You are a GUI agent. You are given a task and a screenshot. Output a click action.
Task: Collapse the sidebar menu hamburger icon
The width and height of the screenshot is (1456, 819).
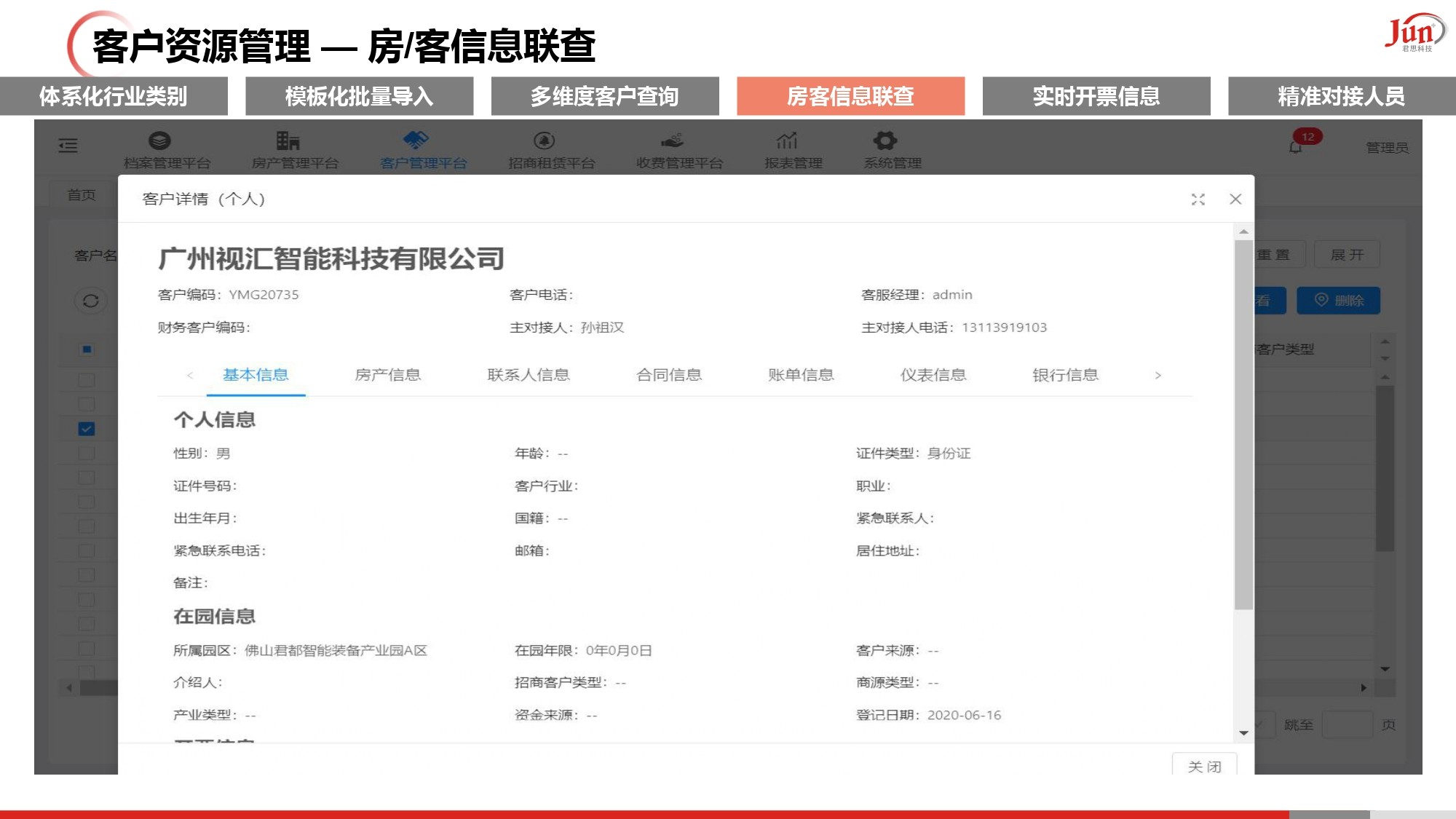click(68, 146)
